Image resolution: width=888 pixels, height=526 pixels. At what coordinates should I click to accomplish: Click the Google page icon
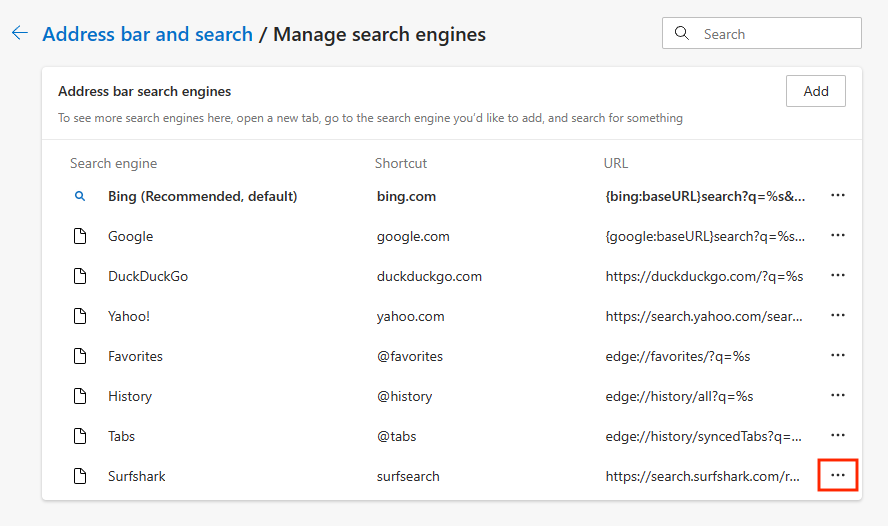[x=80, y=237]
